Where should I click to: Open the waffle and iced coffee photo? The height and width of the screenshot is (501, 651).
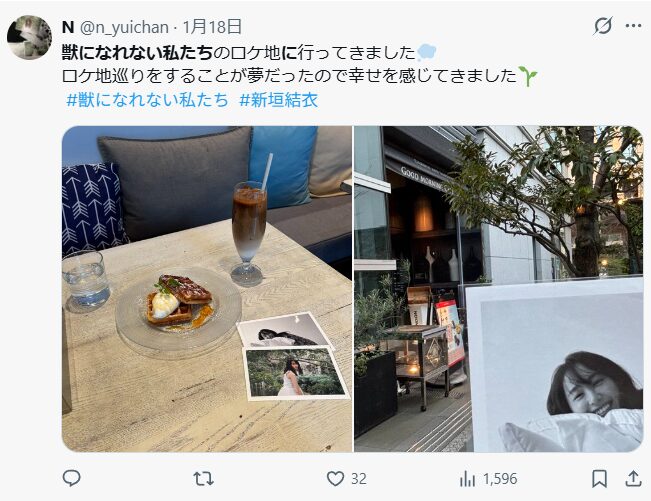207,289
